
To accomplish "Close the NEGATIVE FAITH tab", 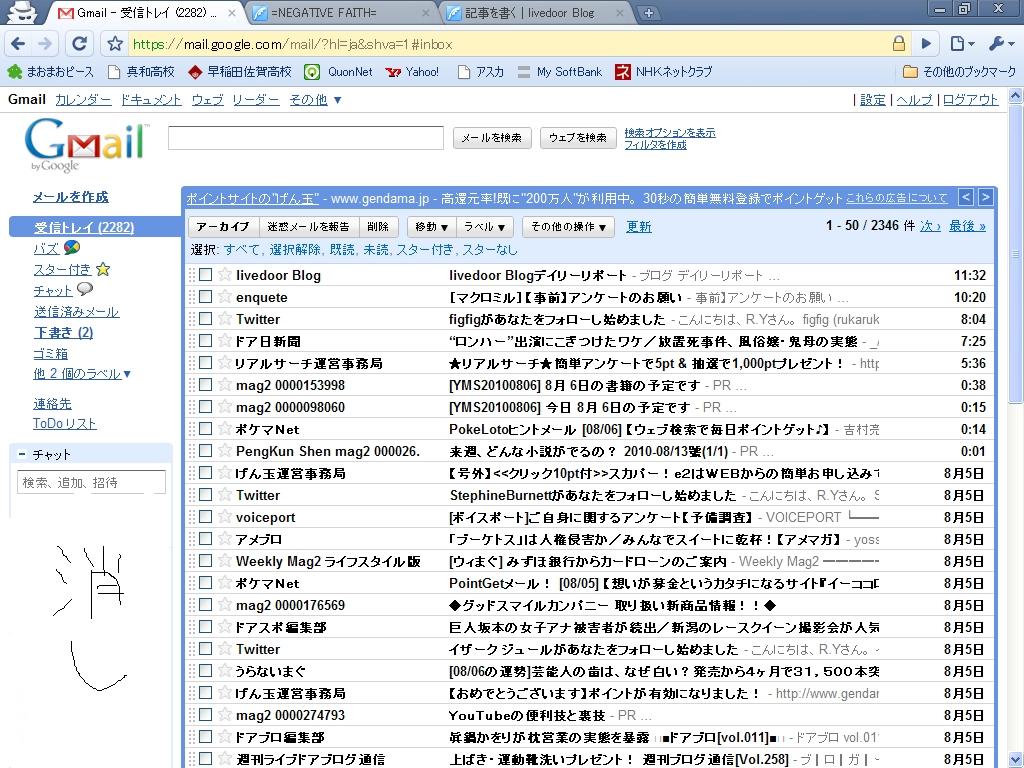I will pos(426,13).
